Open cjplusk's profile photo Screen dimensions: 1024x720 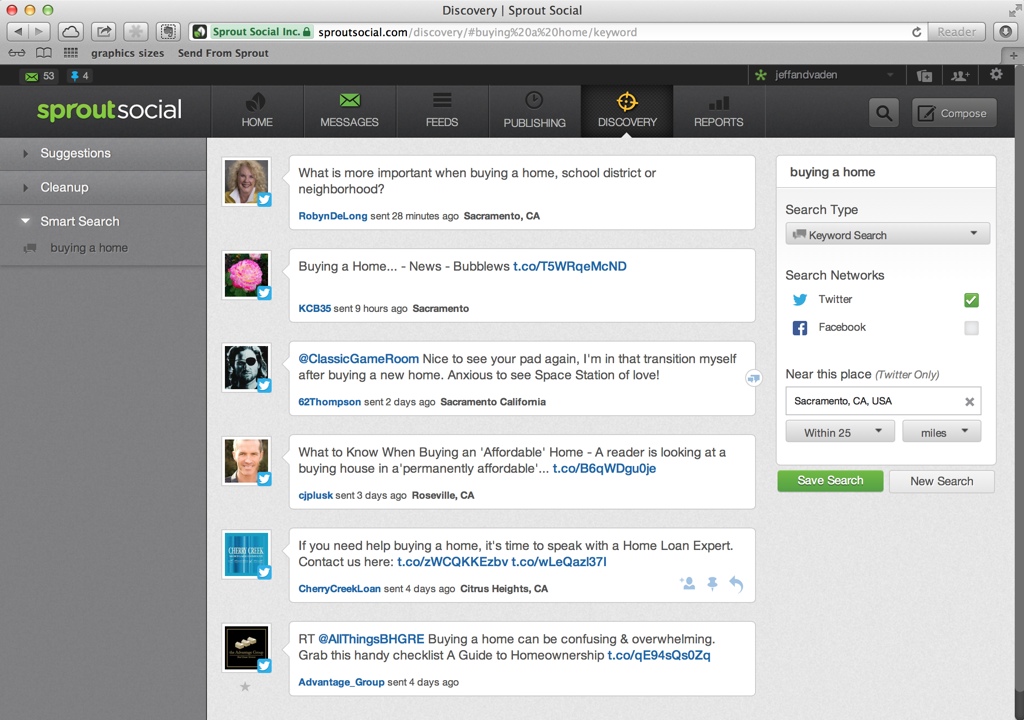coord(246,461)
